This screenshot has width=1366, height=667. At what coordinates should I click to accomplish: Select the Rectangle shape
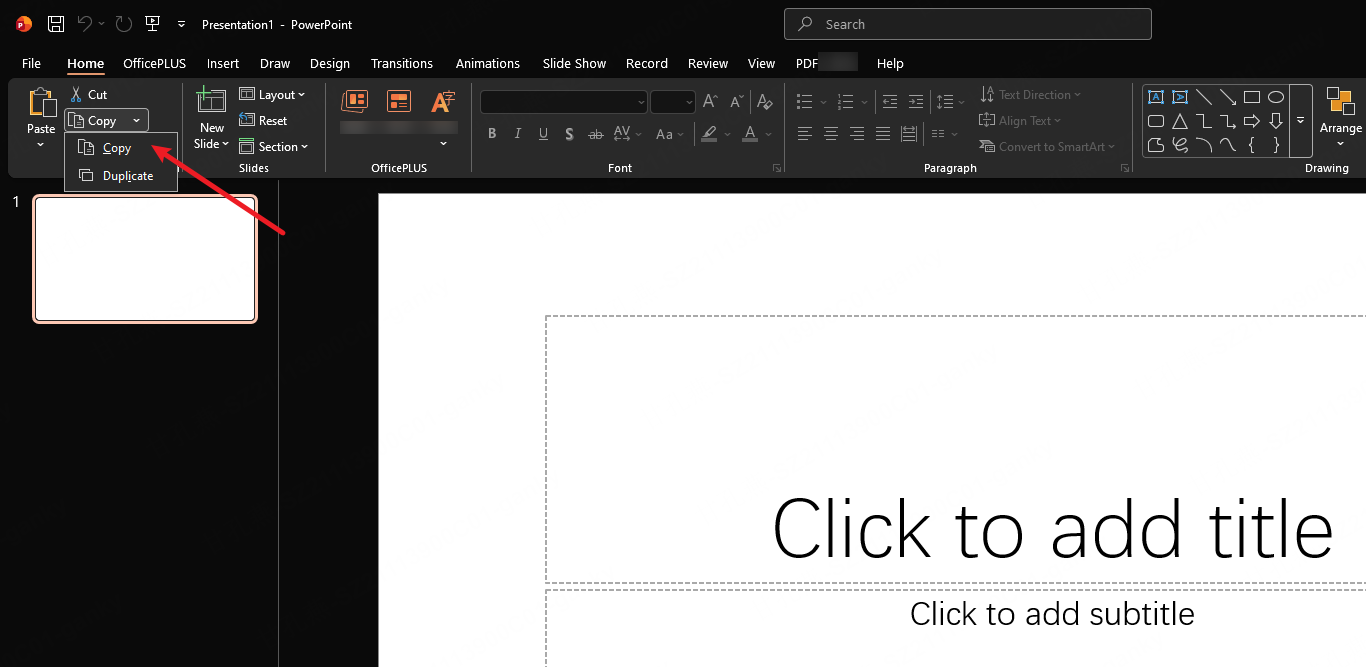(x=1252, y=97)
